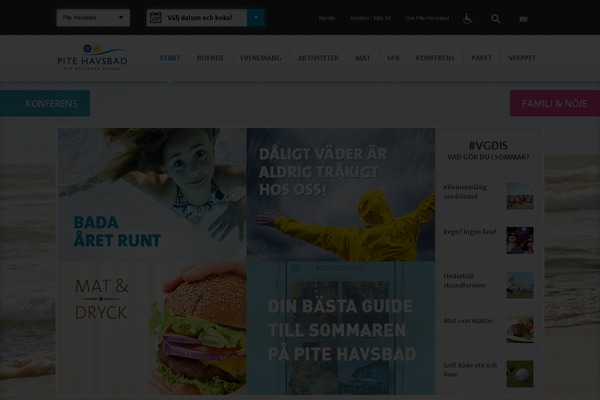Screen dimensions: 600x400
Task: Select the EVENEMANG menu item
Action: click(x=261, y=58)
